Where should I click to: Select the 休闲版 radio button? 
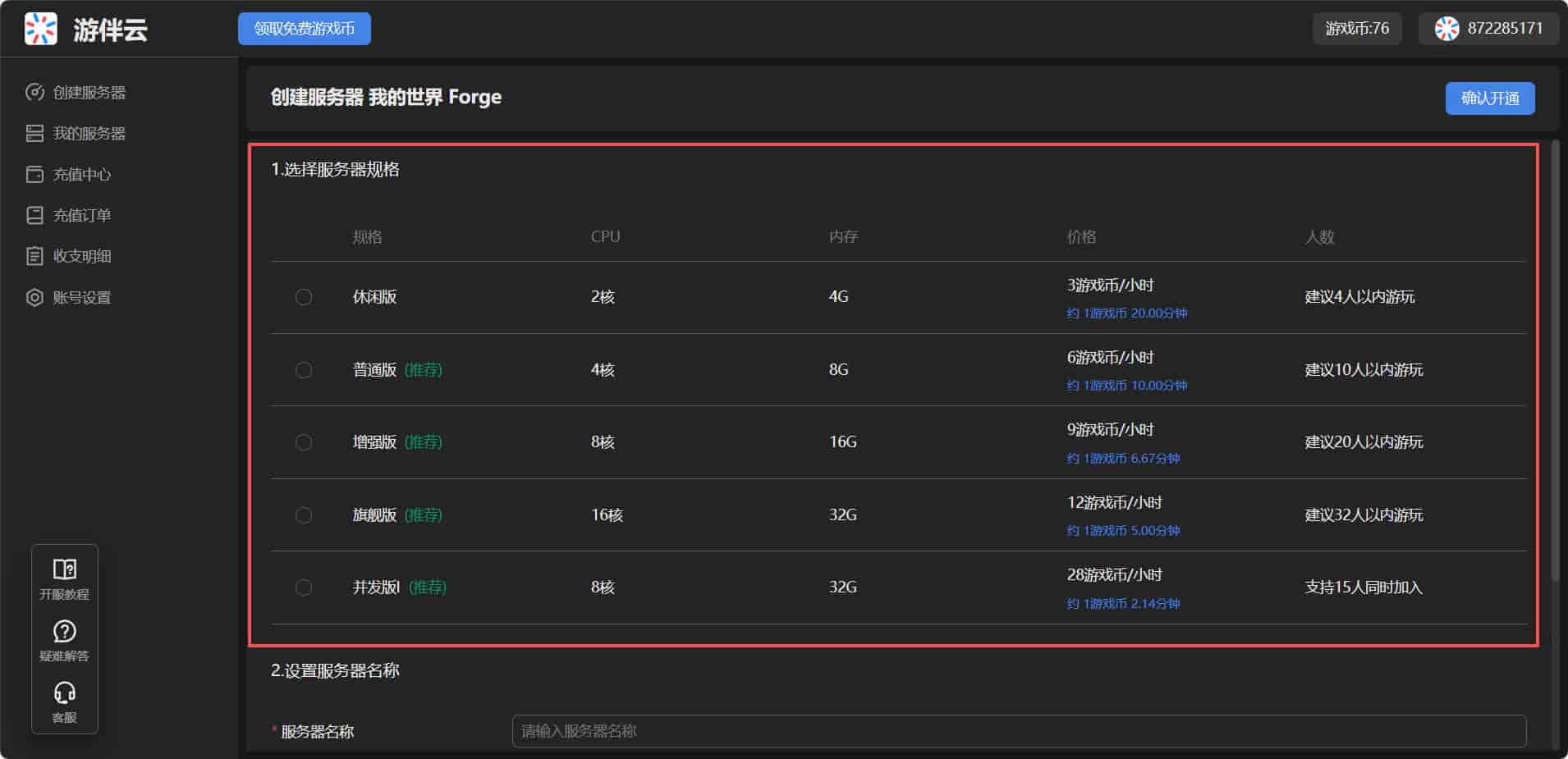point(304,297)
